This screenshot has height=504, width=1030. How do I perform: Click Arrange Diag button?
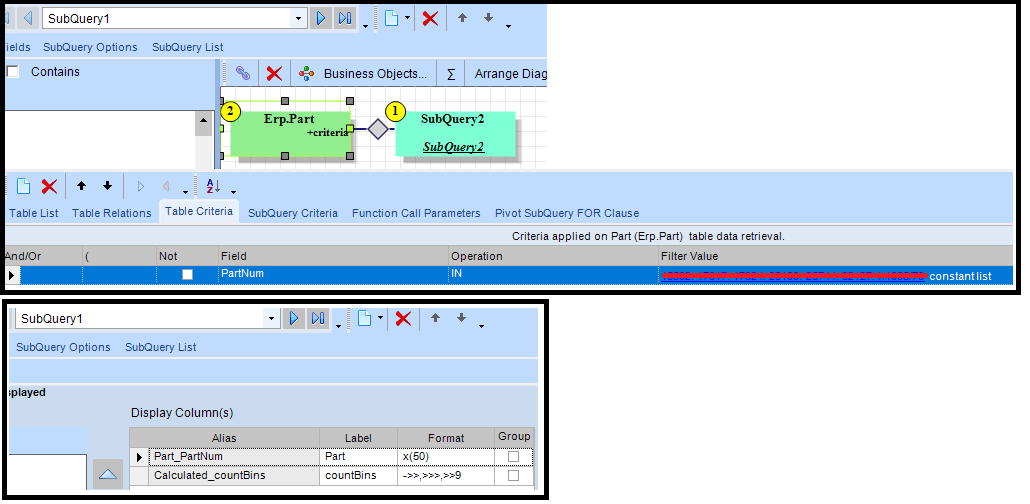pyautogui.click(x=510, y=74)
